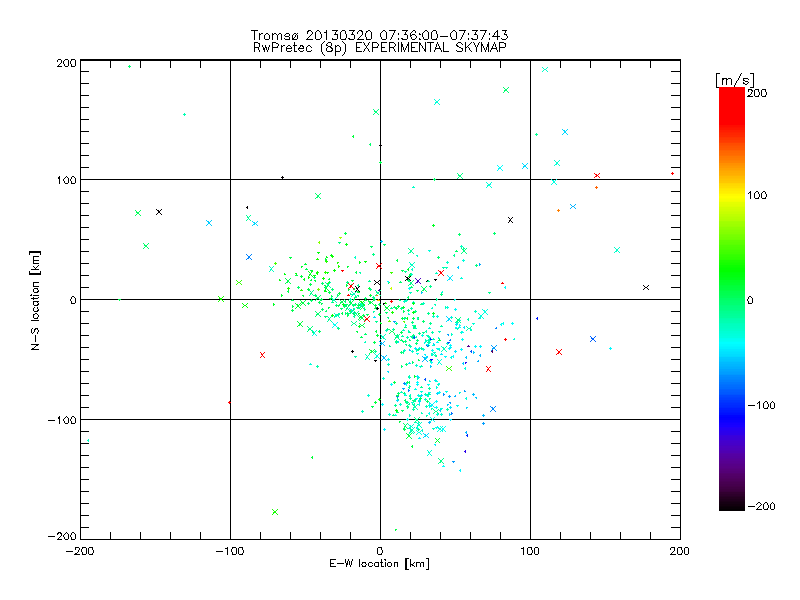
Task: Click the N-S axis tick label -100
Action: (x=62, y=420)
